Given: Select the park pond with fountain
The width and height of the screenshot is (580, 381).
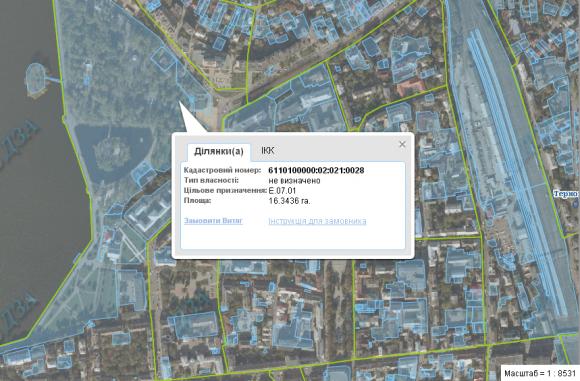Looking at the screenshot, I should pyautogui.click(x=113, y=151).
